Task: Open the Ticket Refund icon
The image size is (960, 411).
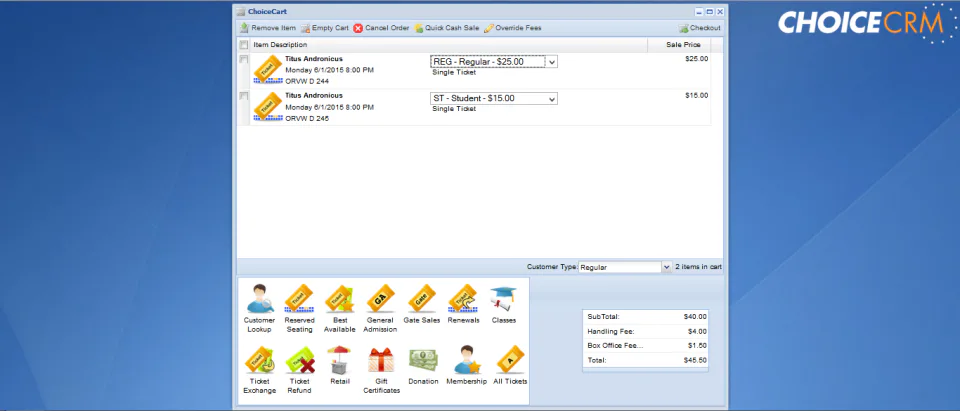Action: coord(299,370)
